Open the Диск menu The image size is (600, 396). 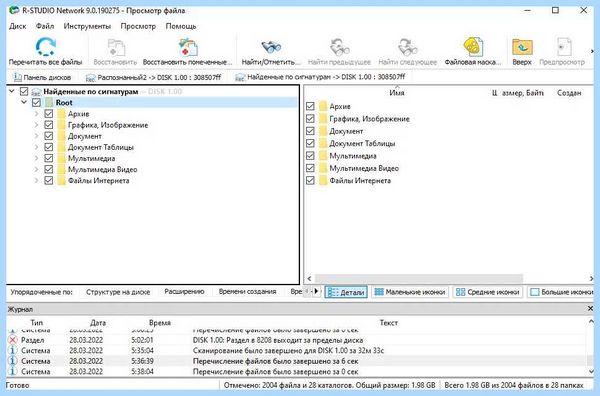(18, 26)
